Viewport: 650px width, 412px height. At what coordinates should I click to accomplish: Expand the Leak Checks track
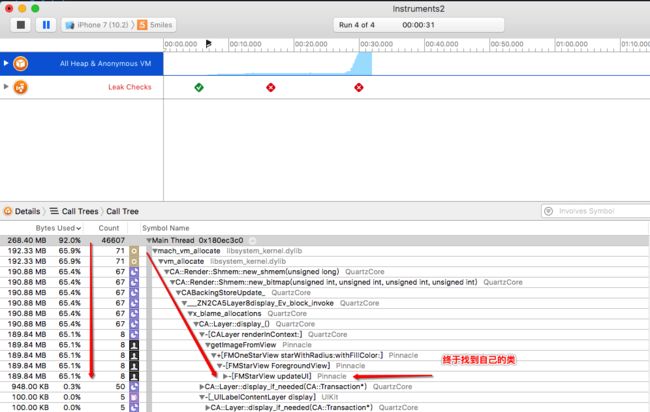[x=6, y=87]
